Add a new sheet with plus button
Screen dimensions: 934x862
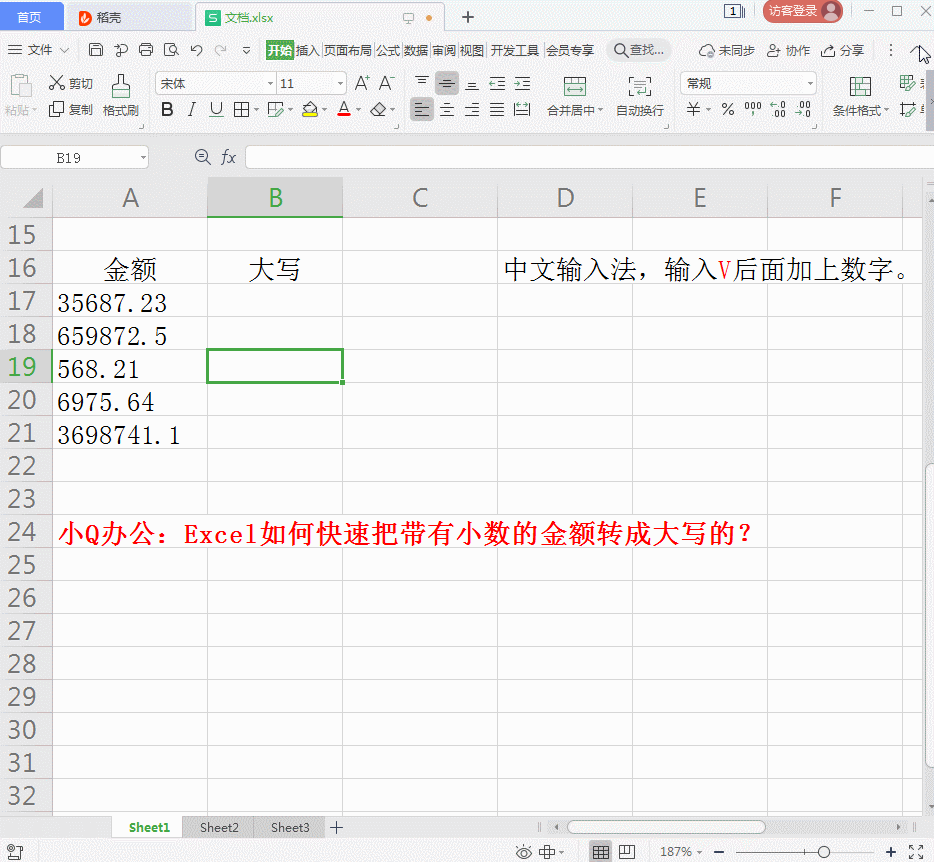click(337, 827)
